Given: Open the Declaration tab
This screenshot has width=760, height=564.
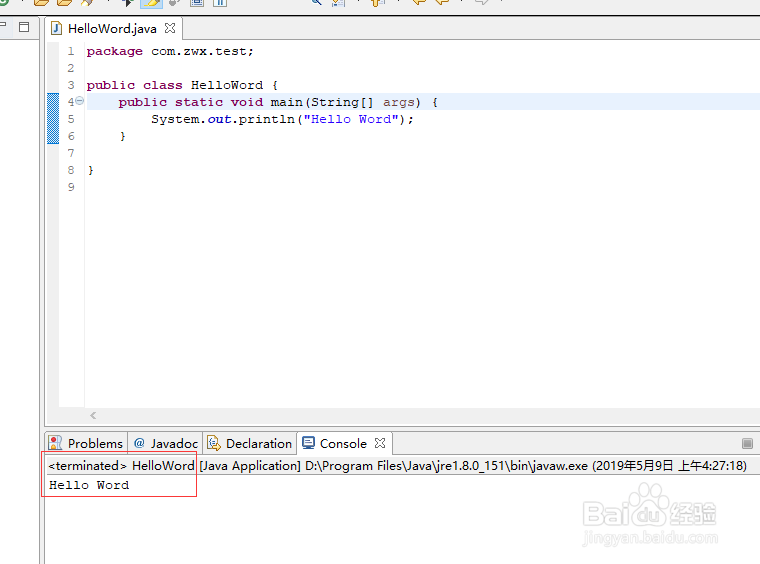Looking at the screenshot, I should (x=250, y=443).
